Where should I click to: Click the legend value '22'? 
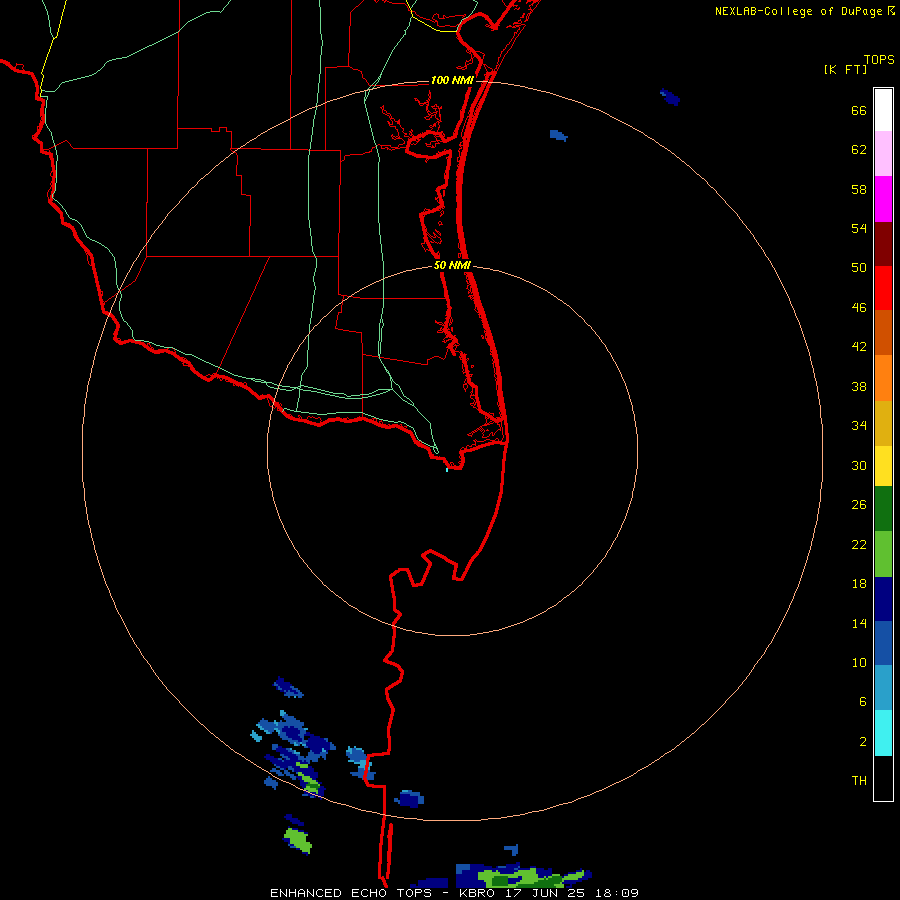[859, 544]
